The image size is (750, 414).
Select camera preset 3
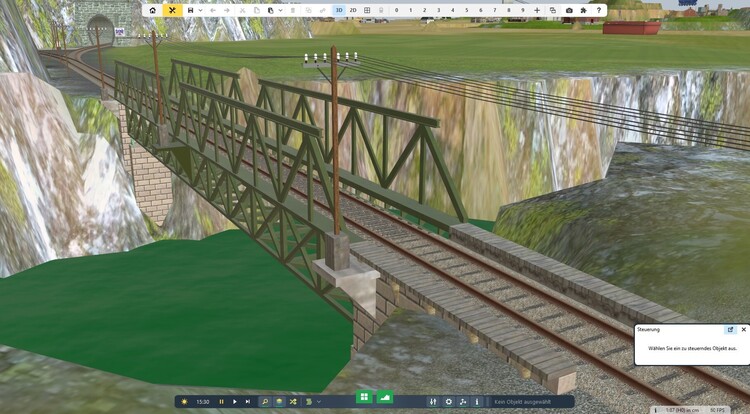pos(439,10)
